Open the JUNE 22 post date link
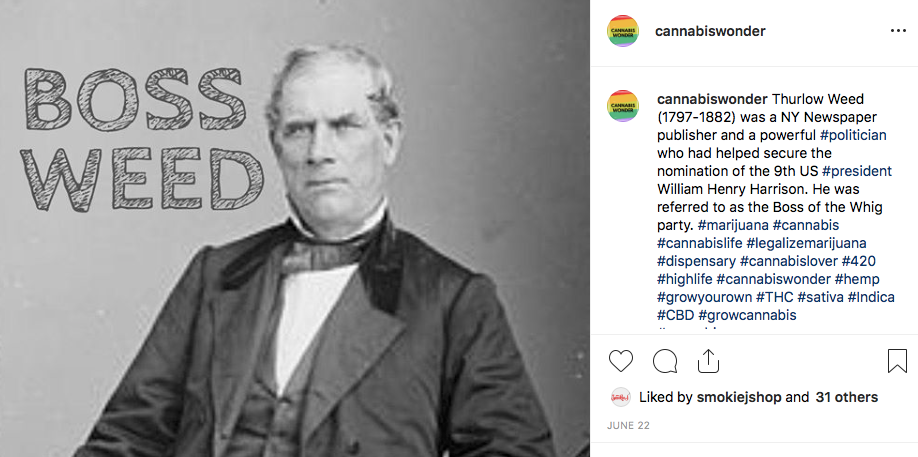 pos(628,425)
